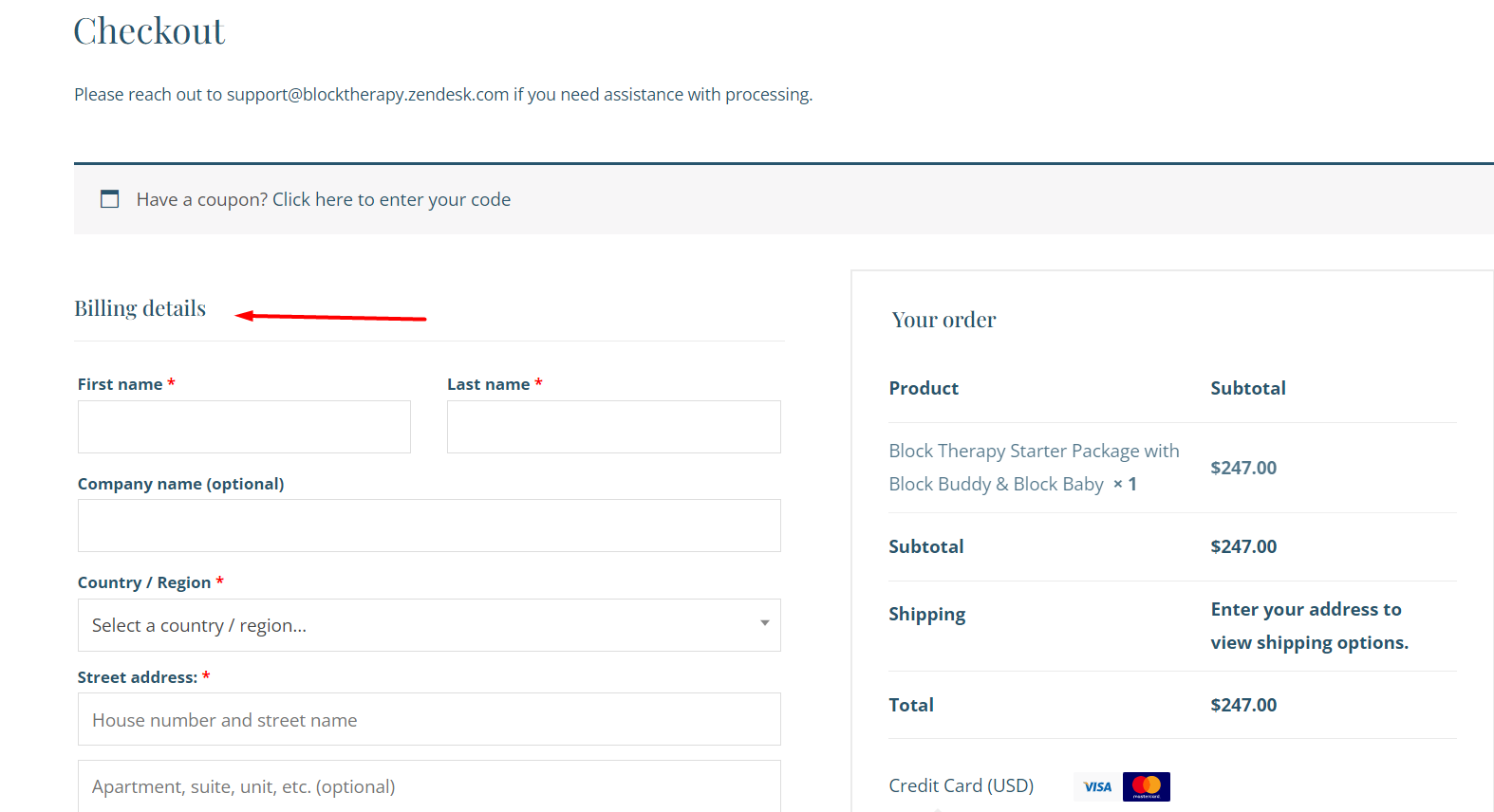The image size is (1494, 812).
Task: Click the Apartment, suite, unit field
Action: coord(429,786)
